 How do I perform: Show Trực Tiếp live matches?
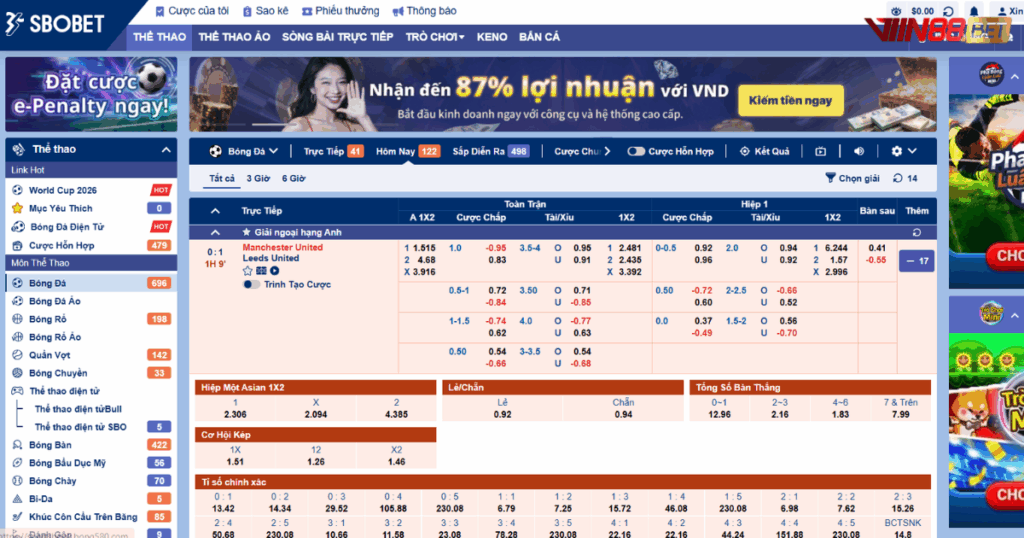click(x=333, y=151)
